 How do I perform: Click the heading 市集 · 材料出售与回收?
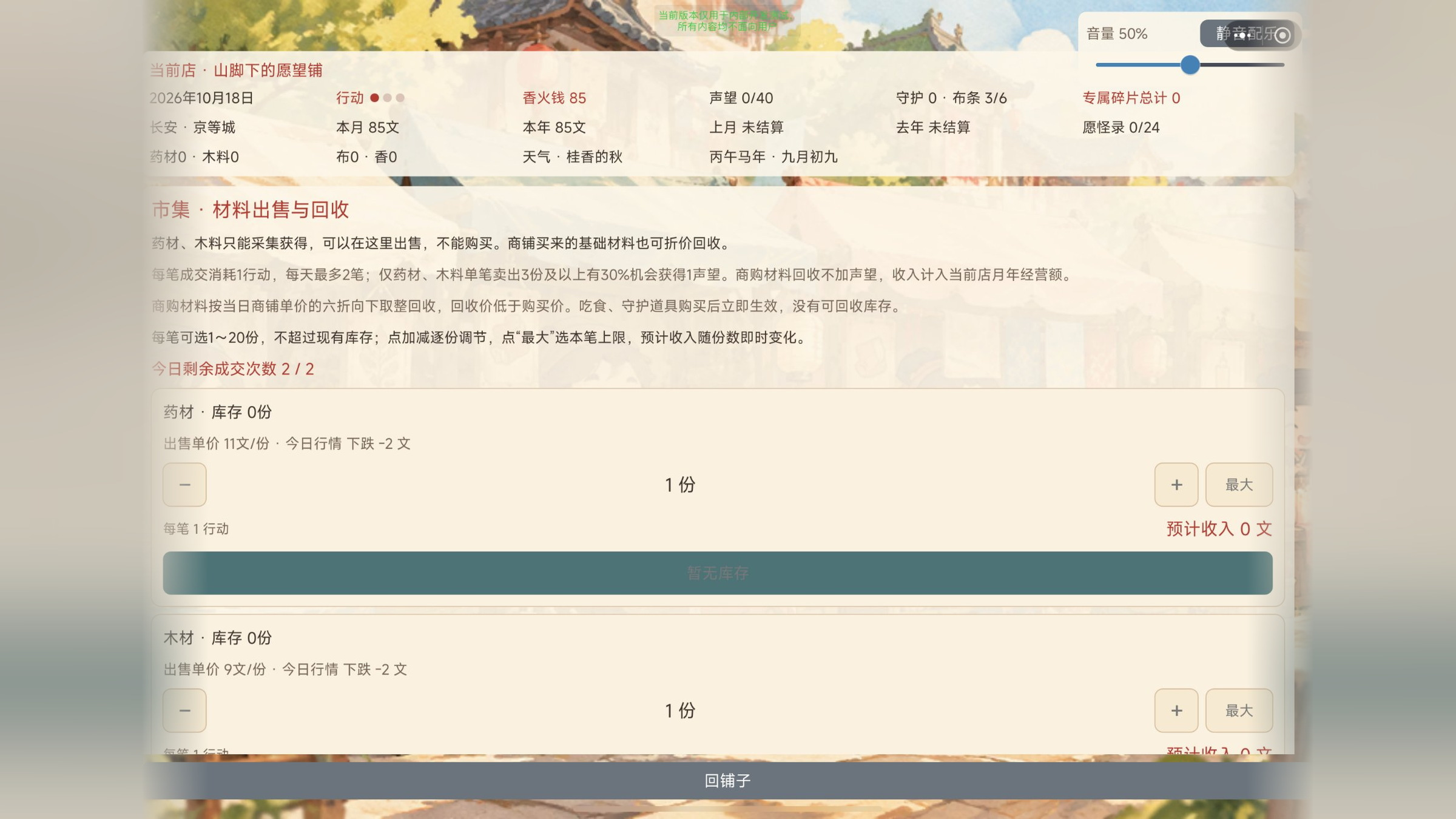point(250,210)
